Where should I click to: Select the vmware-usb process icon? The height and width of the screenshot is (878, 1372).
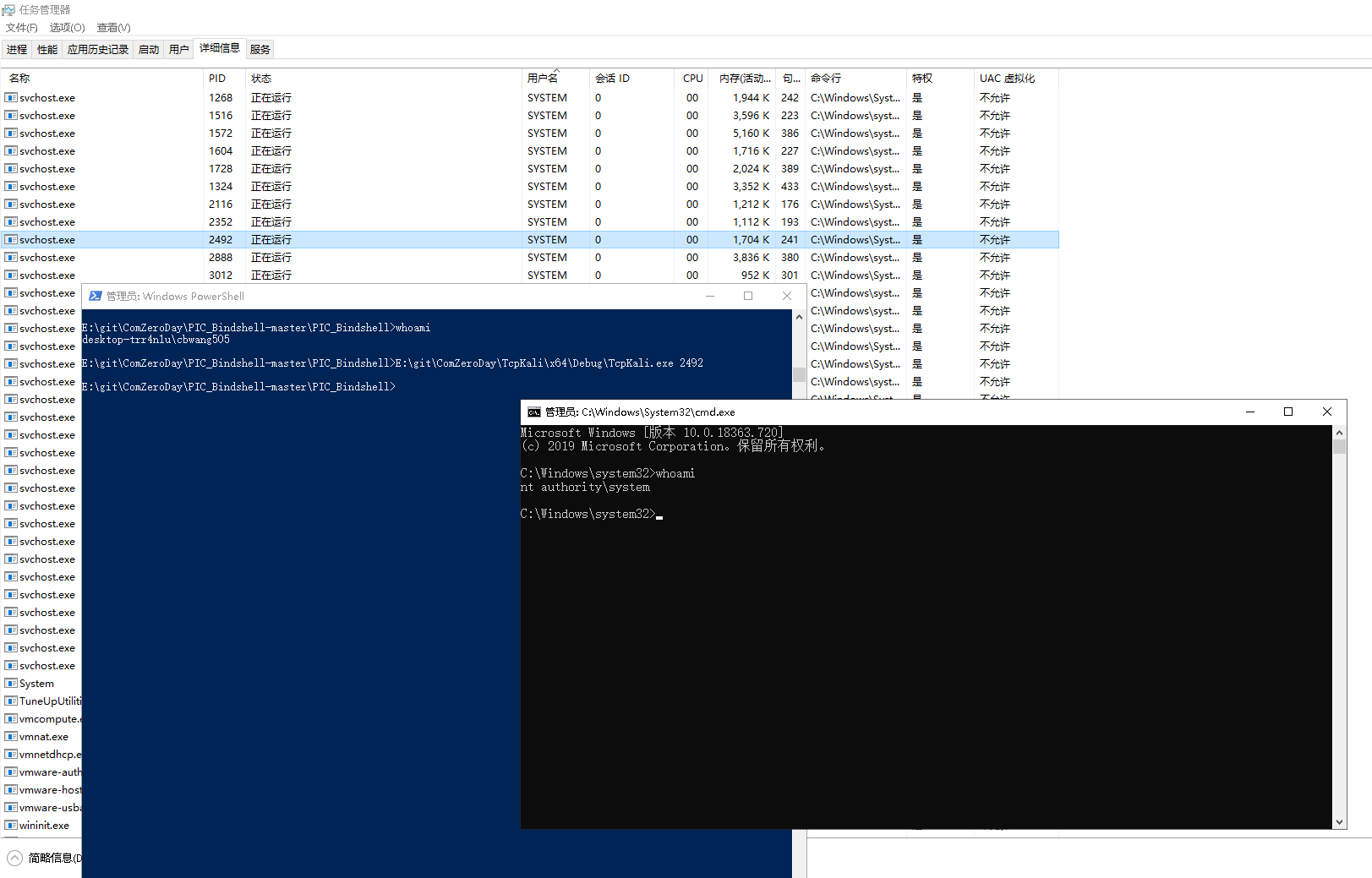(x=11, y=808)
